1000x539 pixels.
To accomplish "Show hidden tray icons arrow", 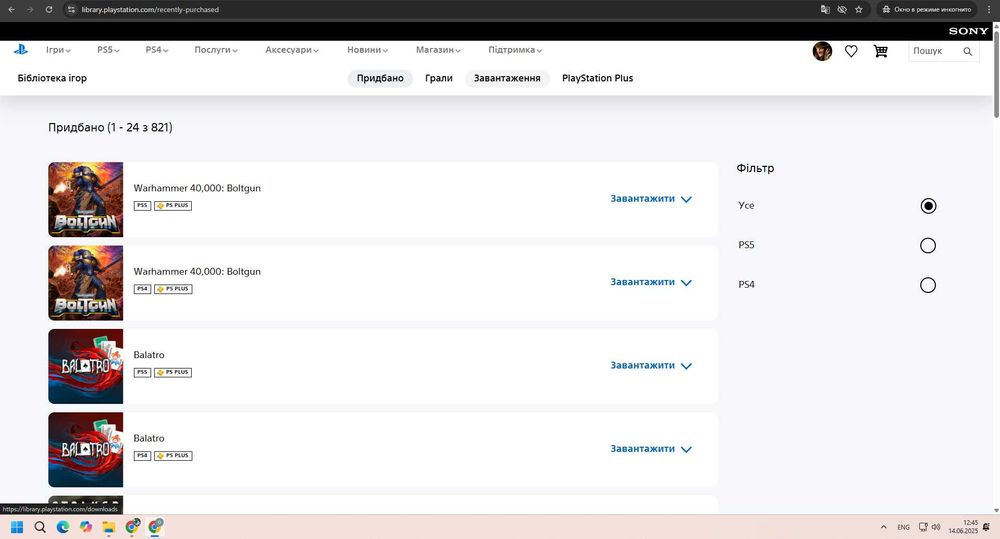I will pyautogui.click(x=883, y=527).
